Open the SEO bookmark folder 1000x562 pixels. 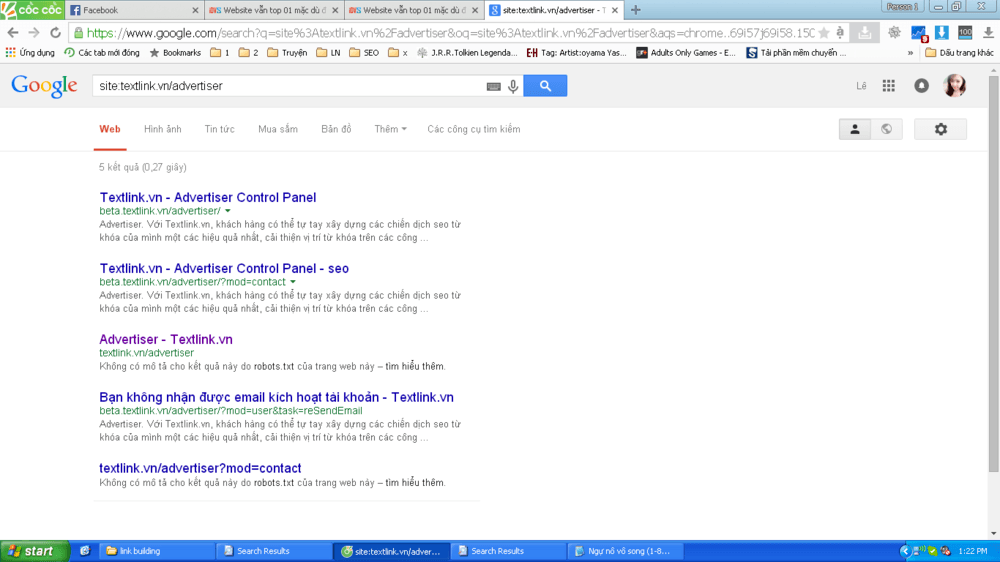click(364, 53)
